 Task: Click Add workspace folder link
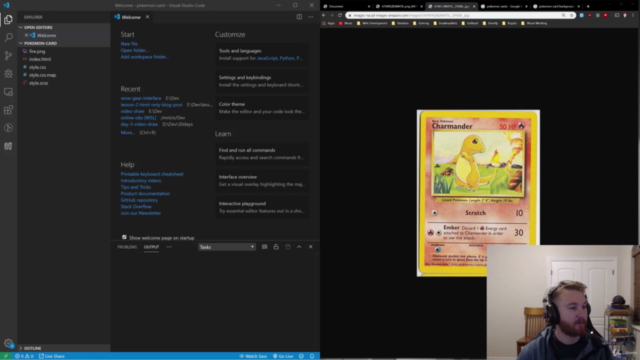coord(144,57)
